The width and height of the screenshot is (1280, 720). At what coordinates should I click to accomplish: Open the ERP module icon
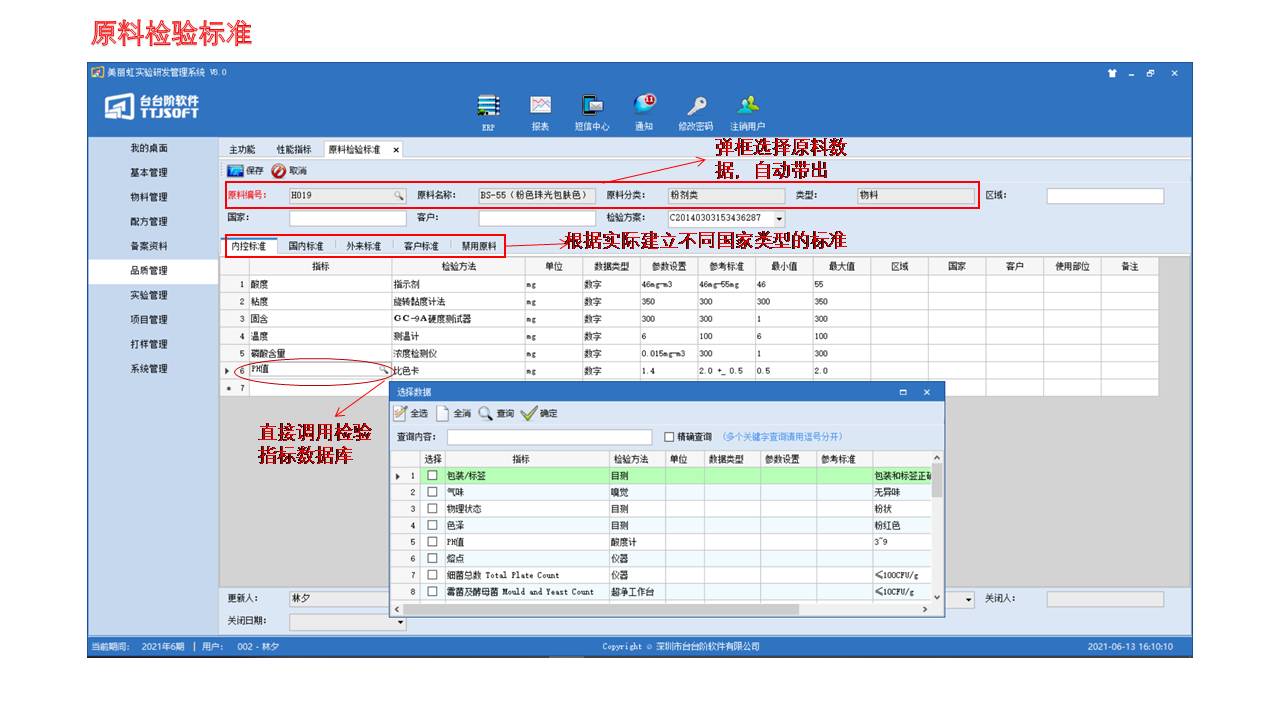[488, 105]
